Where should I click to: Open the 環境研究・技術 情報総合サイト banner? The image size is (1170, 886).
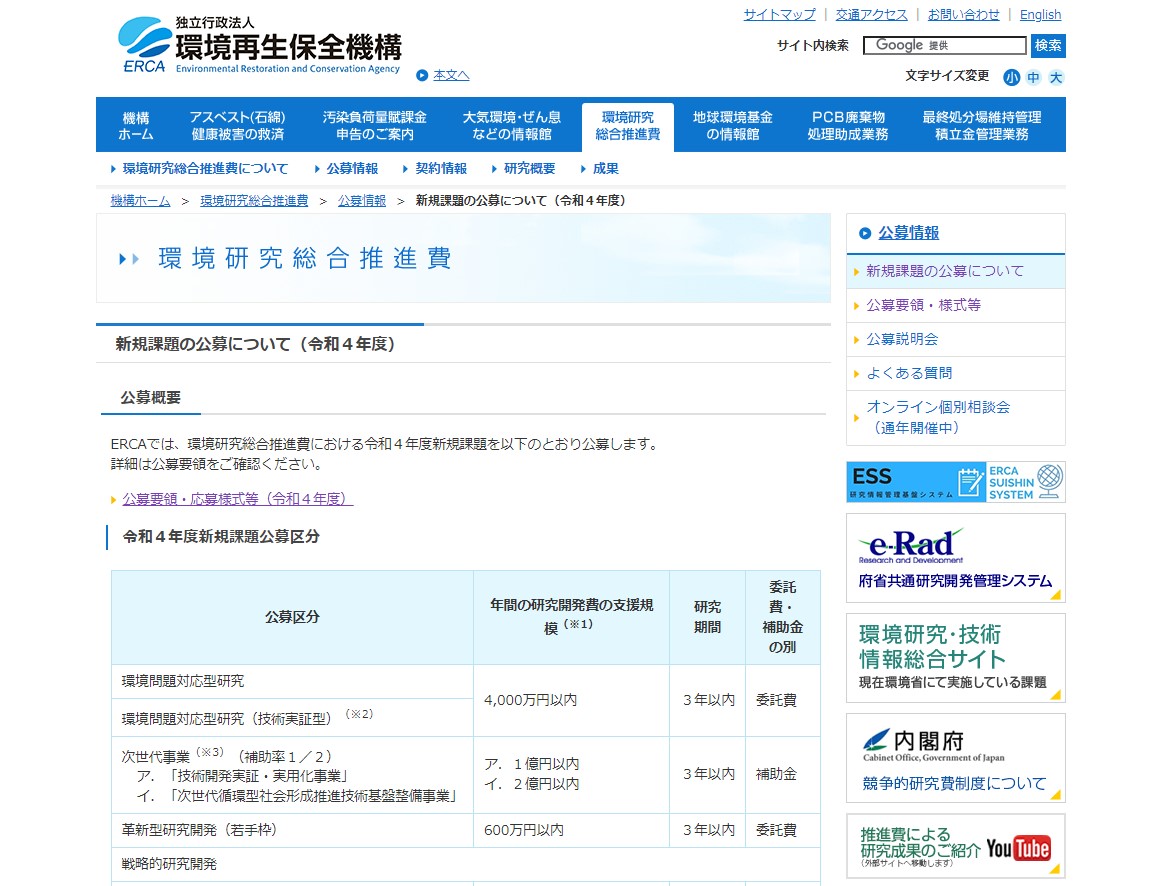(x=955, y=658)
